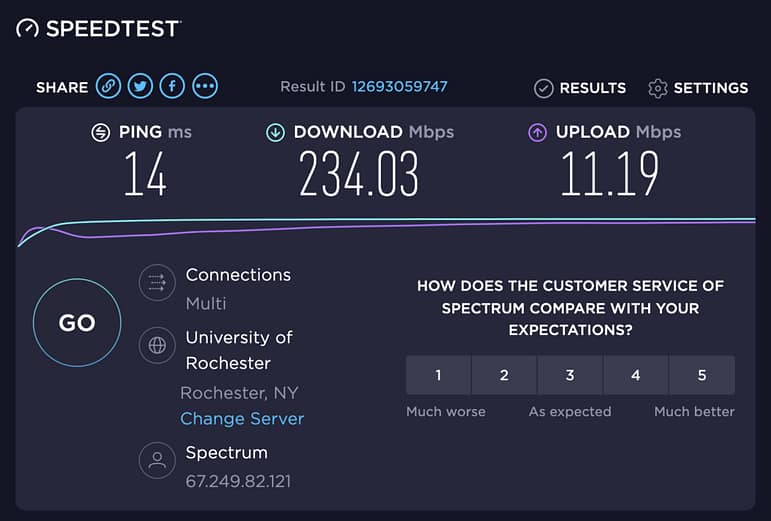Click the download arrow icon
Image resolution: width=771 pixels, height=521 pixels.
coord(275,133)
